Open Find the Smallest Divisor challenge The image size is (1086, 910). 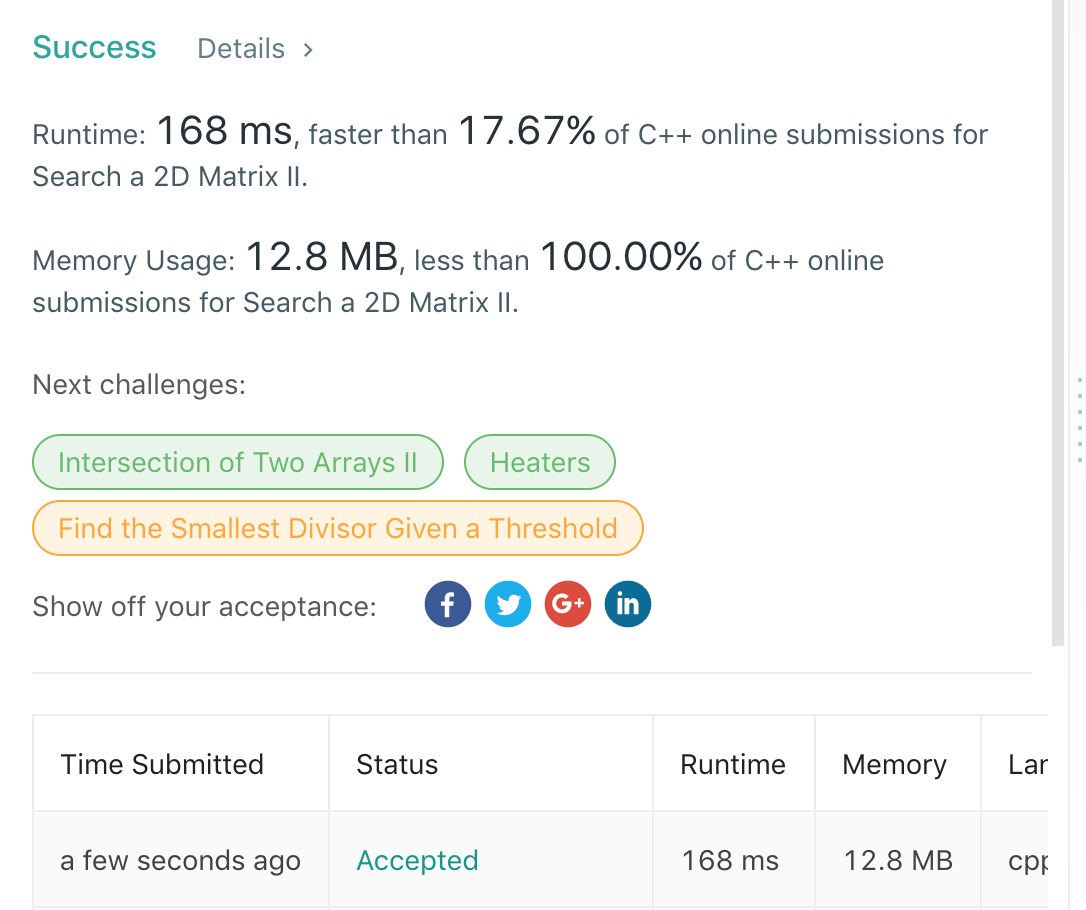click(x=338, y=528)
